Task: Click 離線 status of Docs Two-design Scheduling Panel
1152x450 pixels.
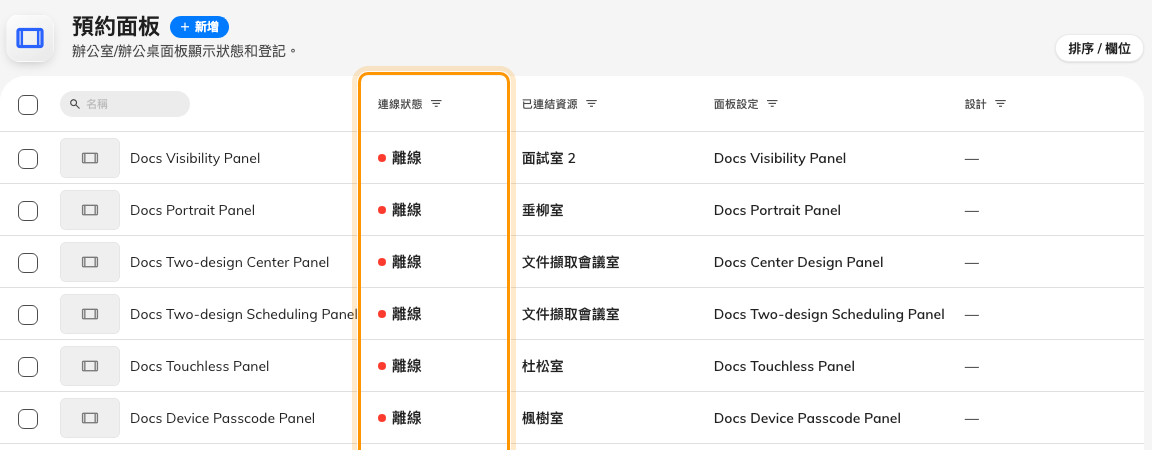Action: coord(400,315)
